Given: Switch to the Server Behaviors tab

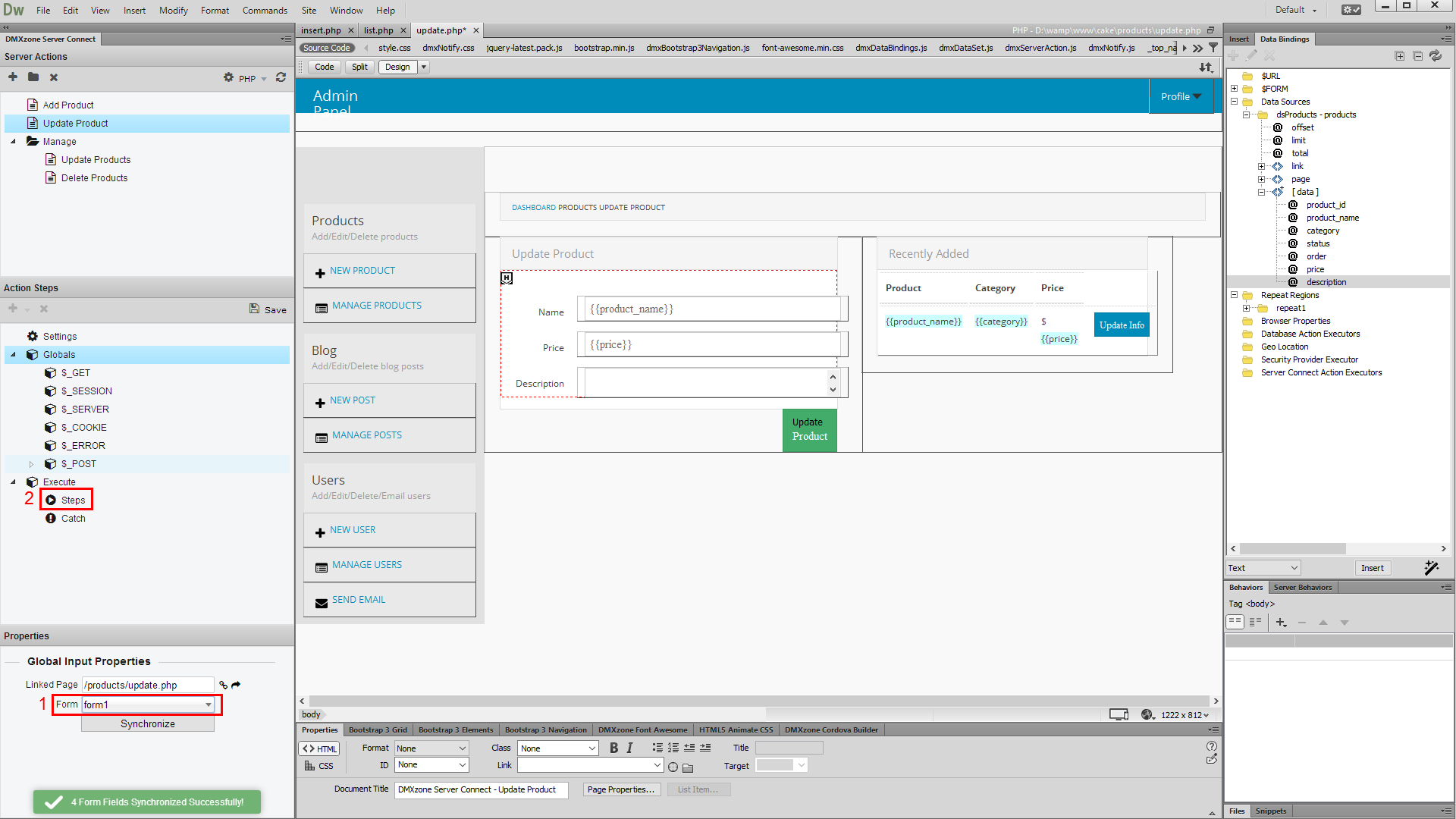Looking at the screenshot, I should tap(1303, 587).
